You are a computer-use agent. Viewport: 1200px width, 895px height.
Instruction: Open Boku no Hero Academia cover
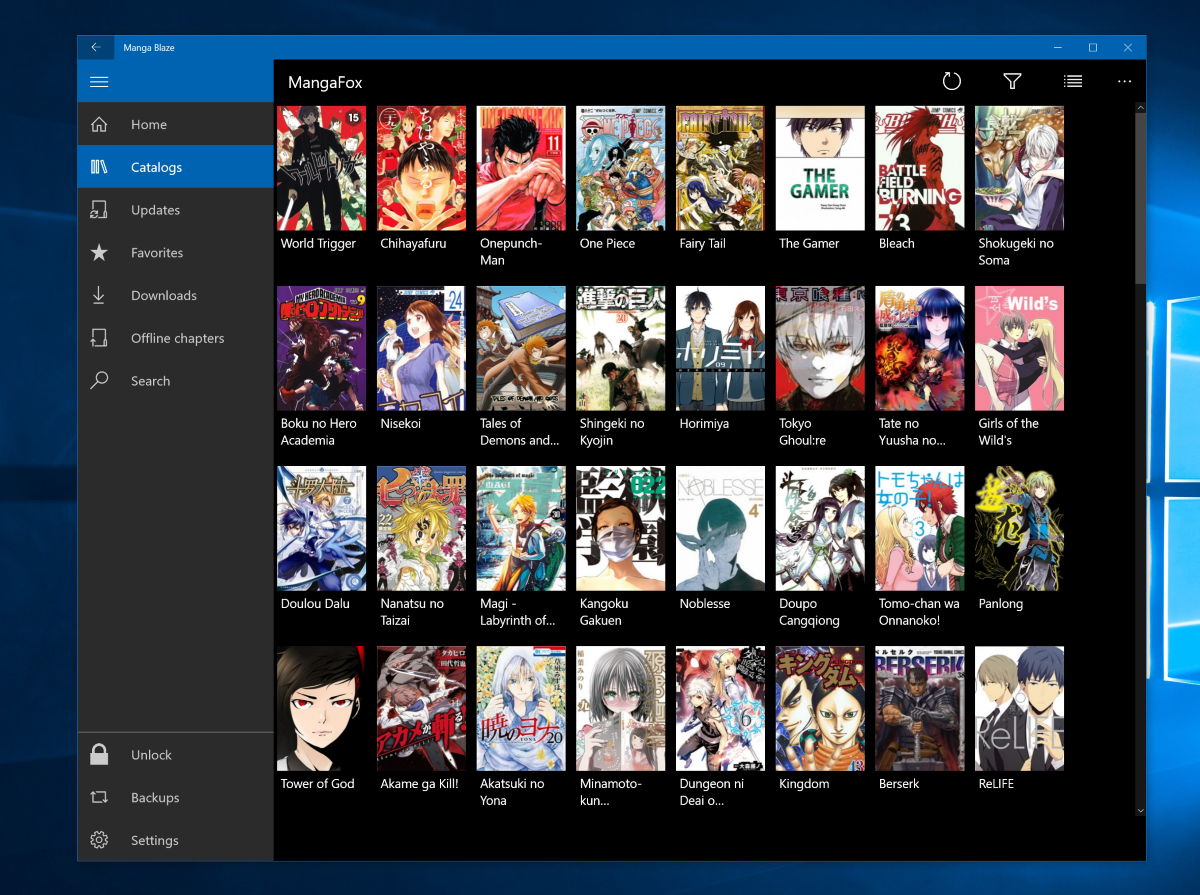click(321, 348)
